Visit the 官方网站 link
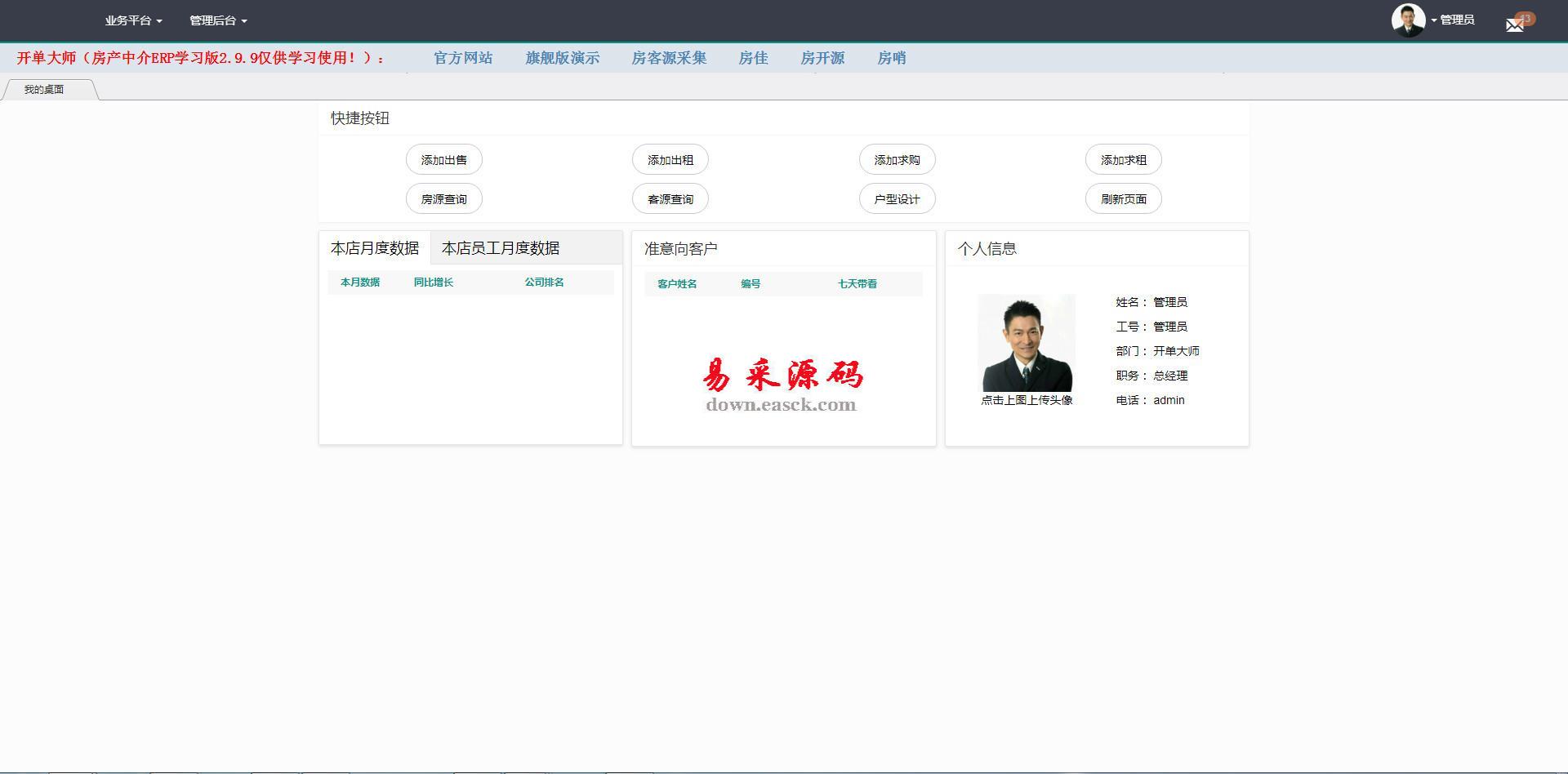Viewport: 1568px width, 774px height. [463, 58]
